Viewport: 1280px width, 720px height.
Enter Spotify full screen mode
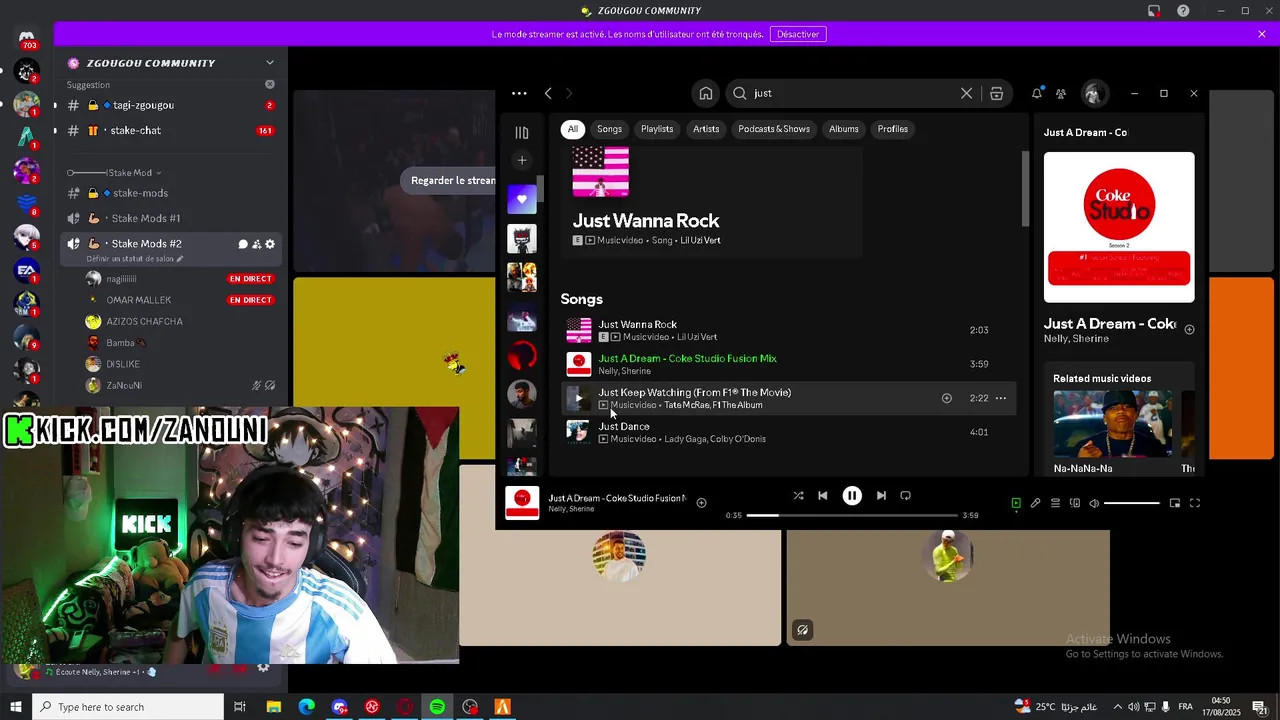click(1195, 503)
